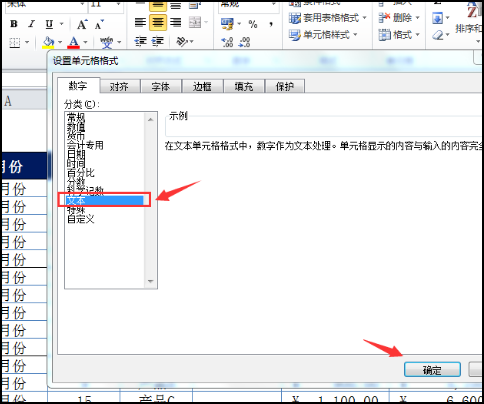This screenshot has height=404, width=484.
Task: Click the 确定 button
Action: pyautogui.click(x=432, y=370)
